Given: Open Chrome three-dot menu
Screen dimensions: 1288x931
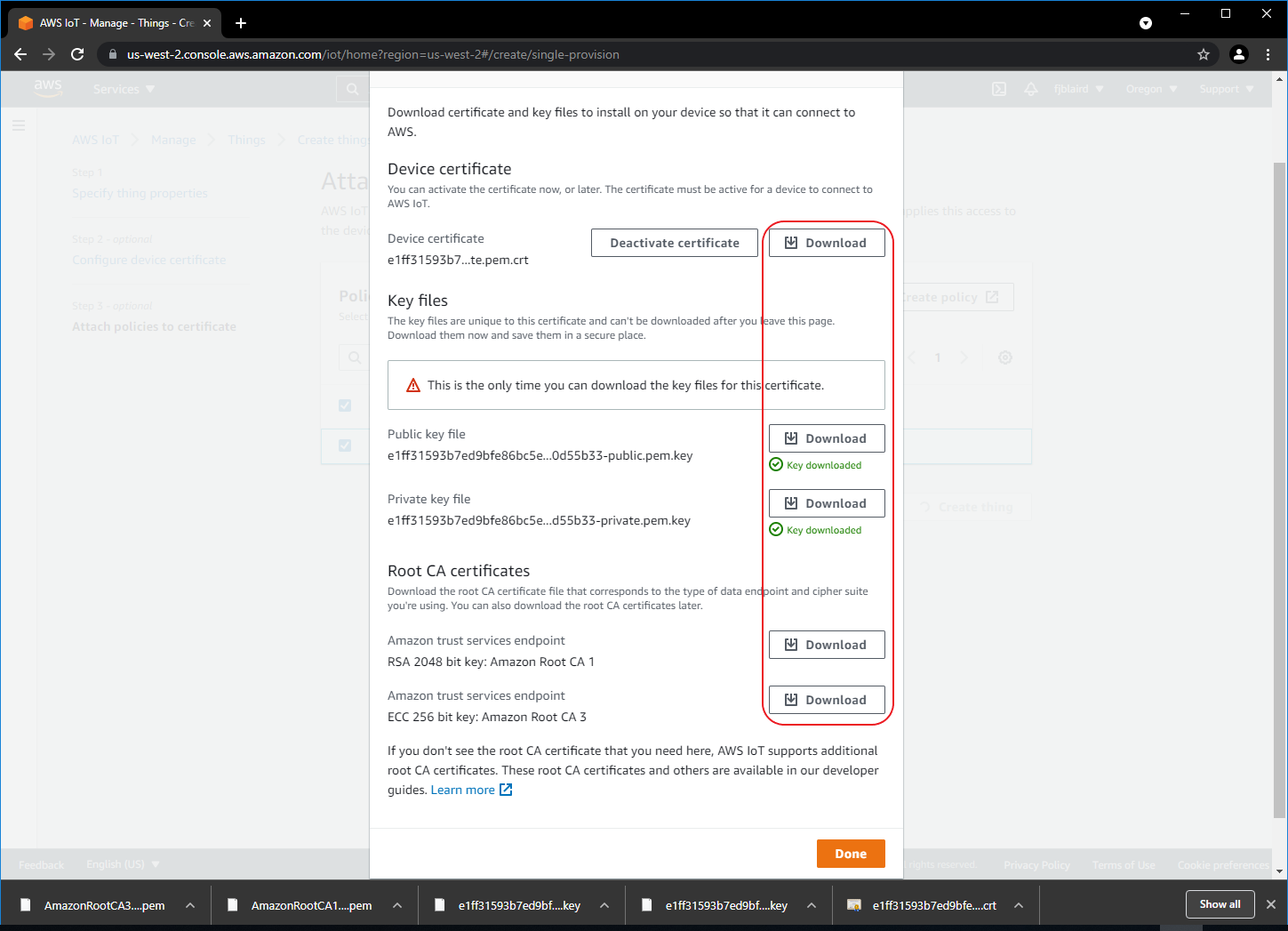Looking at the screenshot, I should click(x=1268, y=54).
